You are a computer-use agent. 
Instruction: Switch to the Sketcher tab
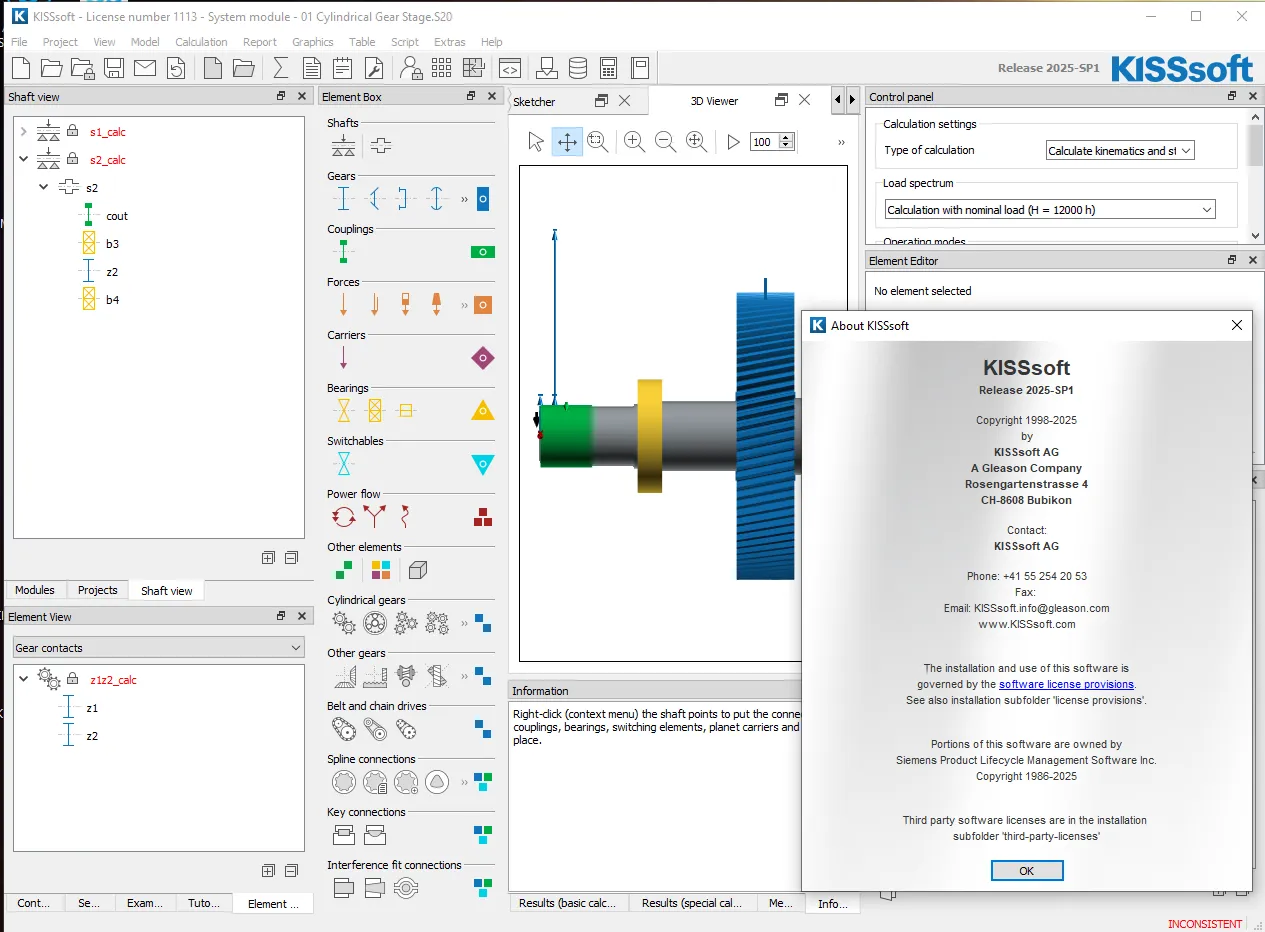534,102
